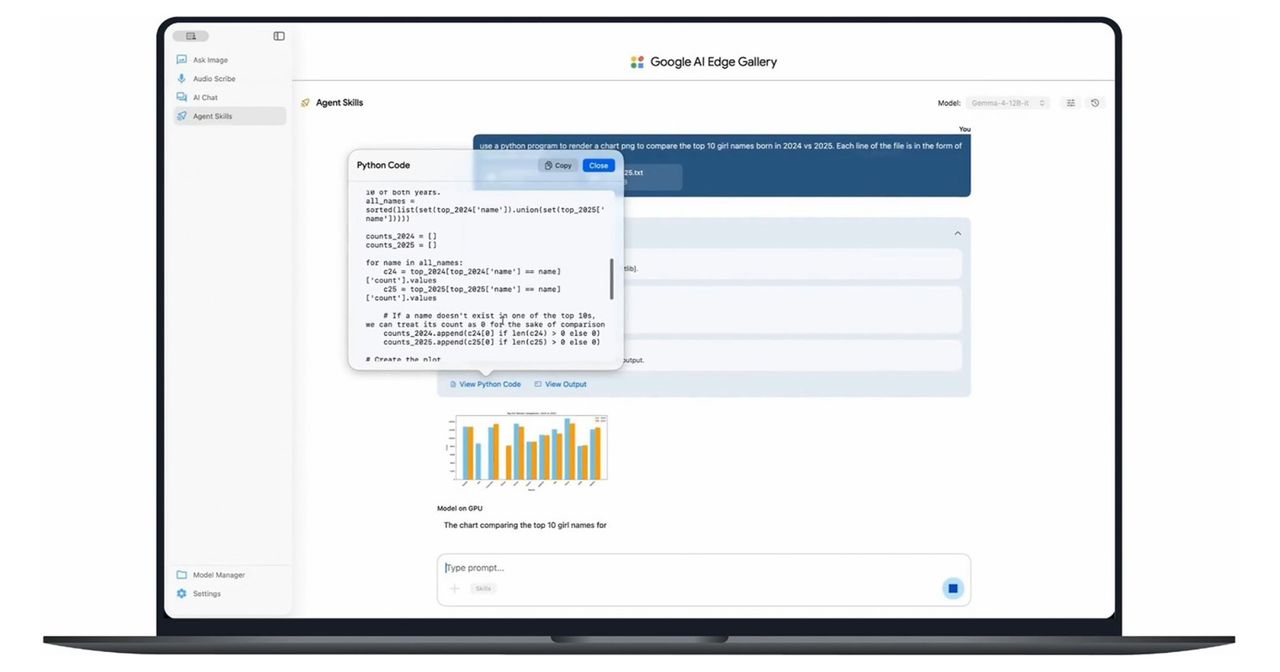Click the Skills chip below prompt
1280x672 pixels.
point(483,589)
